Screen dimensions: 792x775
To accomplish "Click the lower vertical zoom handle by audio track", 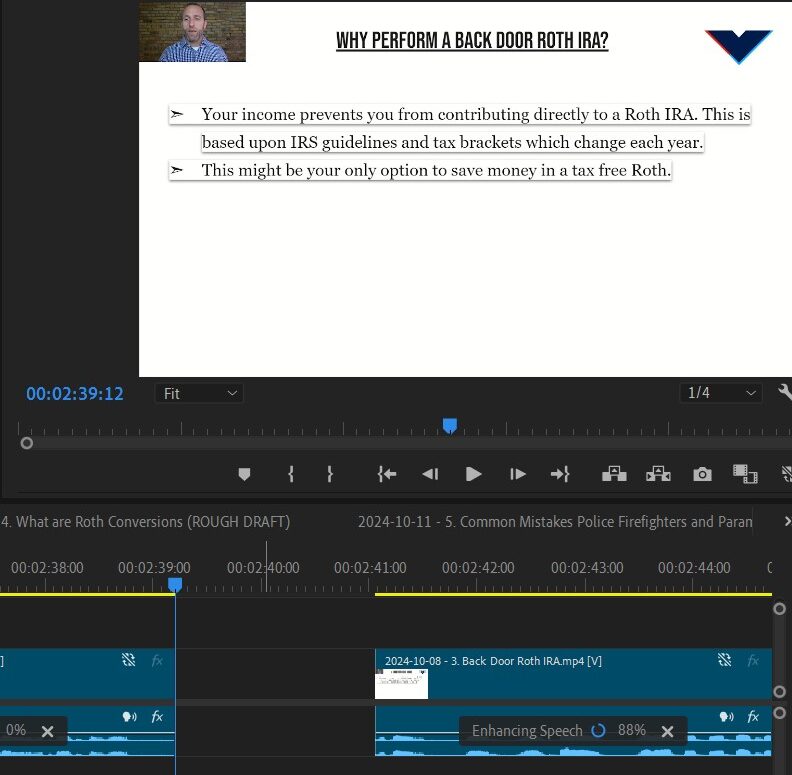I will pyautogui.click(x=779, y=712).
